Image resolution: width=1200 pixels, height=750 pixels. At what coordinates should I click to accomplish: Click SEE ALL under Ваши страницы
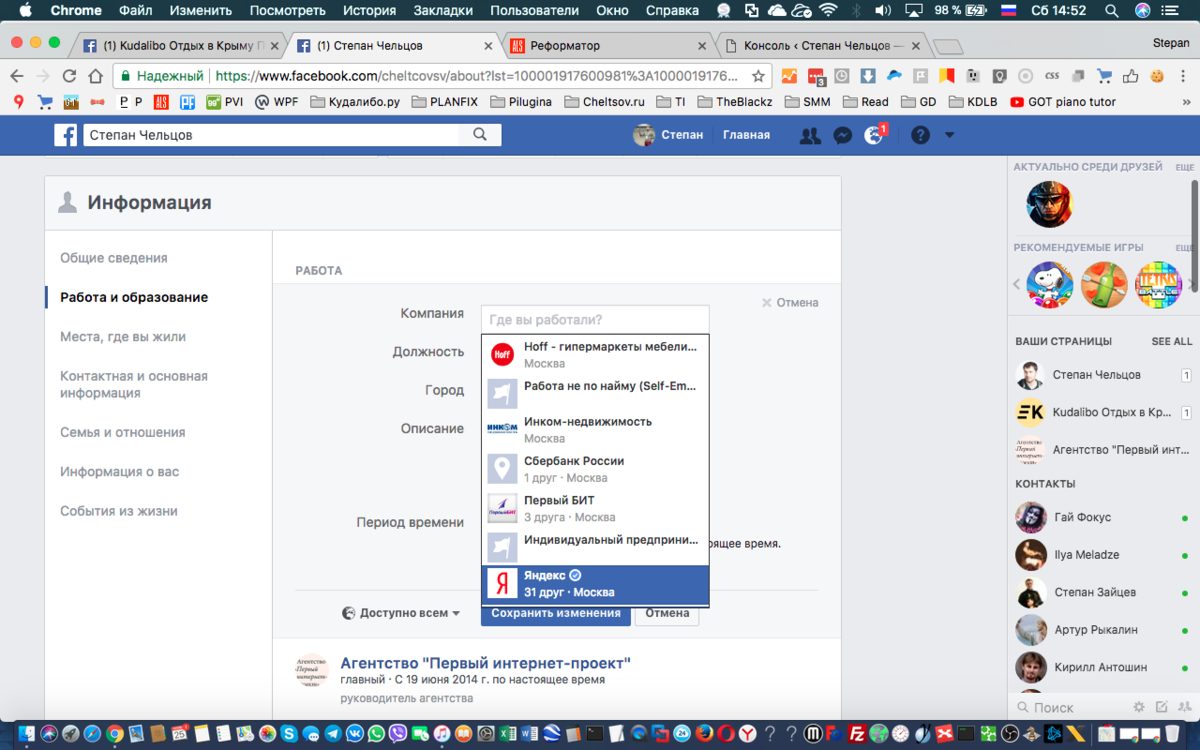point(1172,341)
